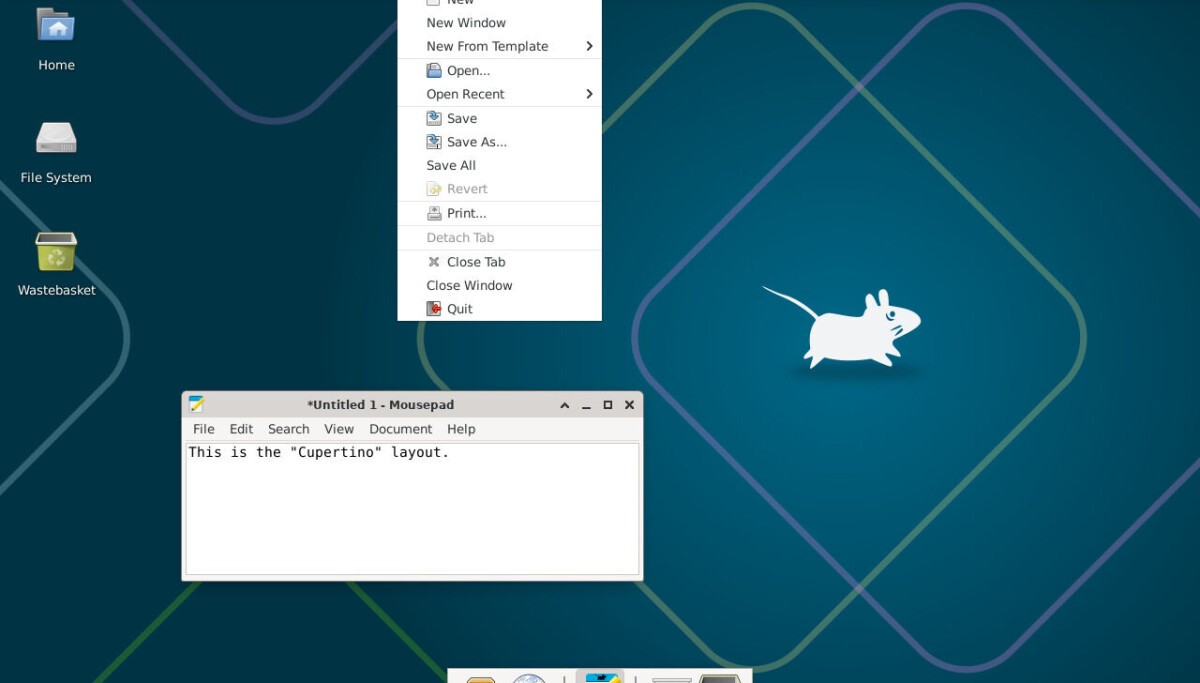Click inside the Mousepad text editing area
Image resolution: width=1200 pixels, height=683 pixels.
point(412,509)
